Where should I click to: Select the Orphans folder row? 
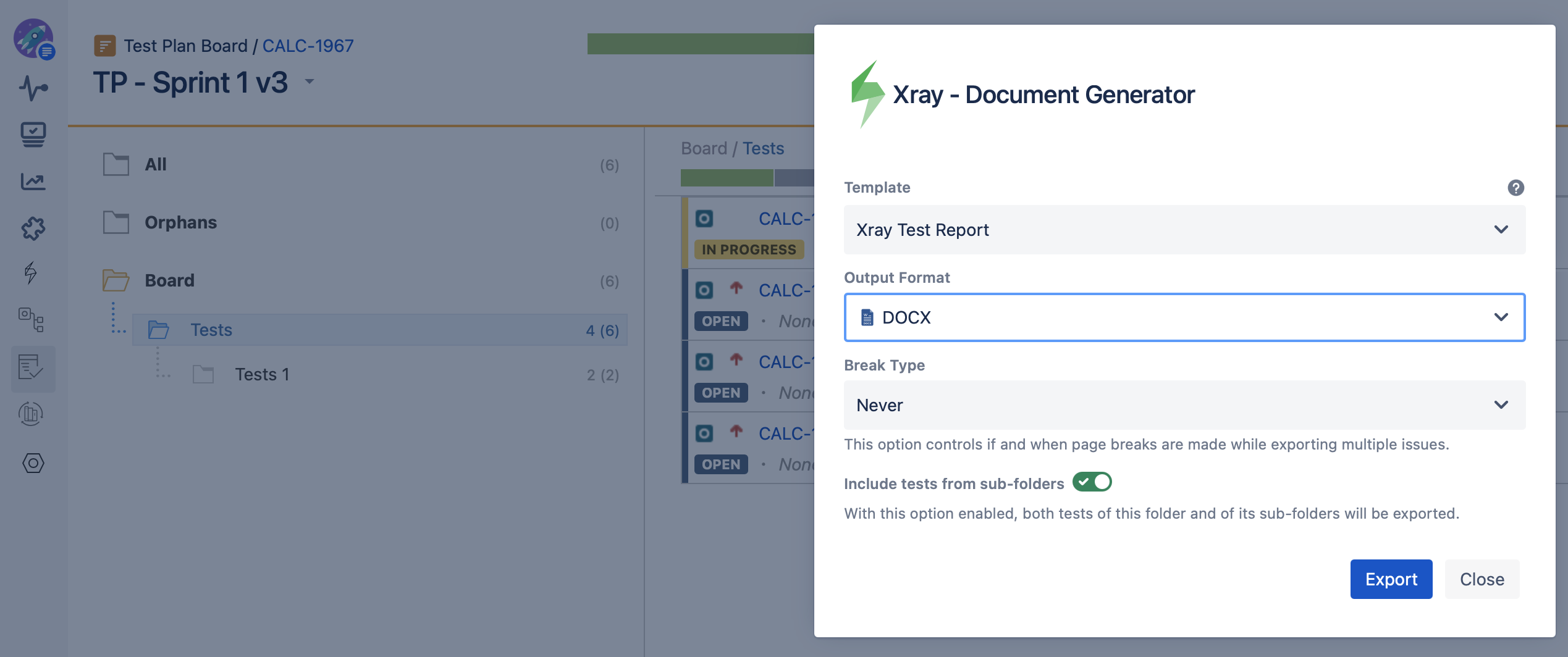pos(361,222)
